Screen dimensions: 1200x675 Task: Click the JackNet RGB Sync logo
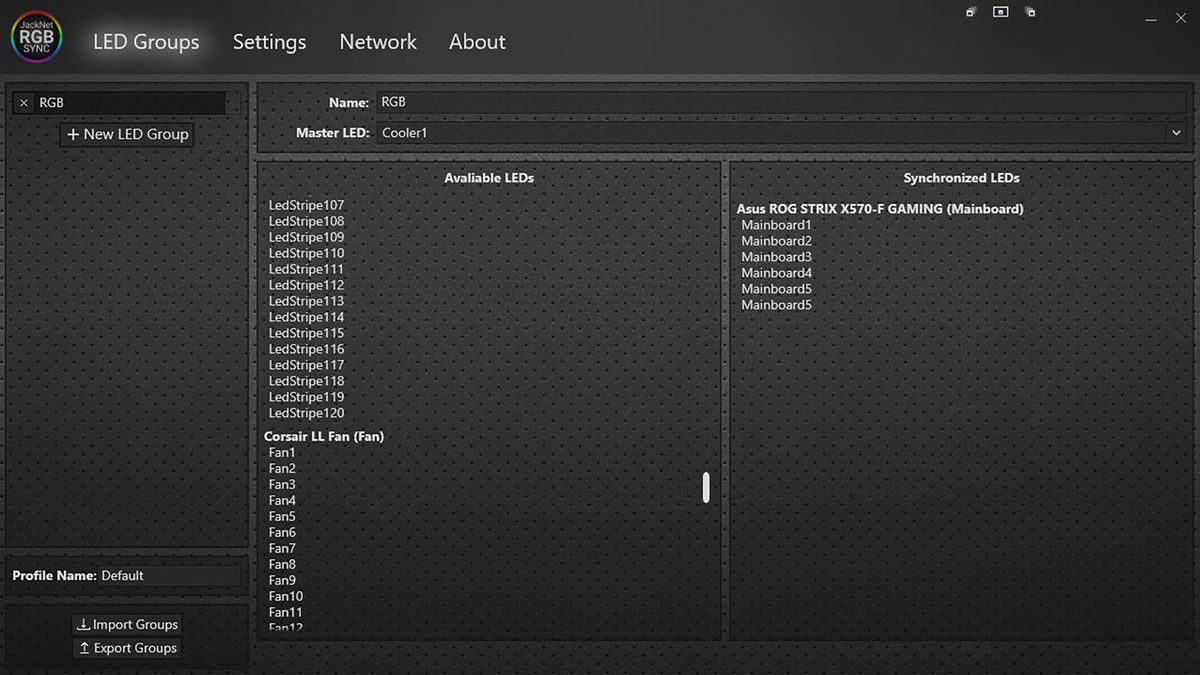[x=36, y=36]
